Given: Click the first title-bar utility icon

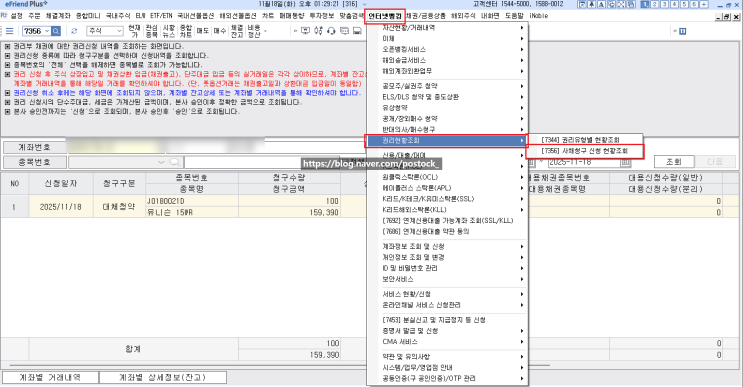Looking at the screenshot, I should point(582,4).
